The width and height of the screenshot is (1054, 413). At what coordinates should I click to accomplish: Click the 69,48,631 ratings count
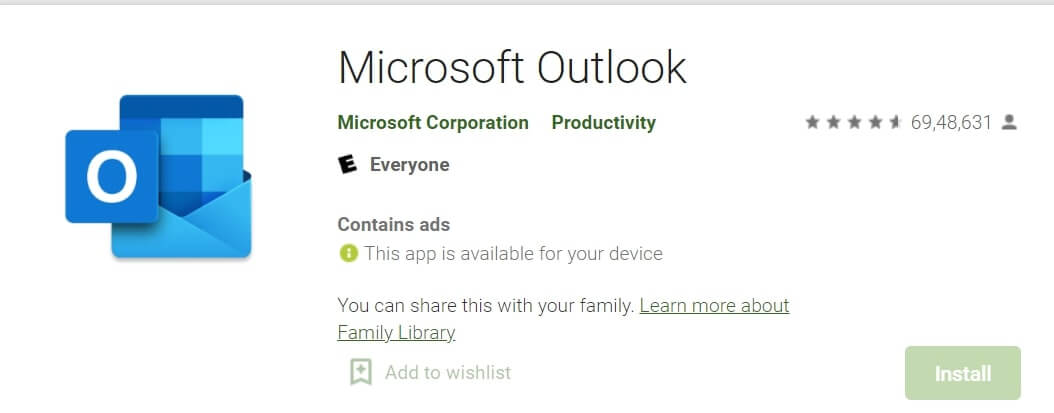pyautogui.click(x=951, y=123)
